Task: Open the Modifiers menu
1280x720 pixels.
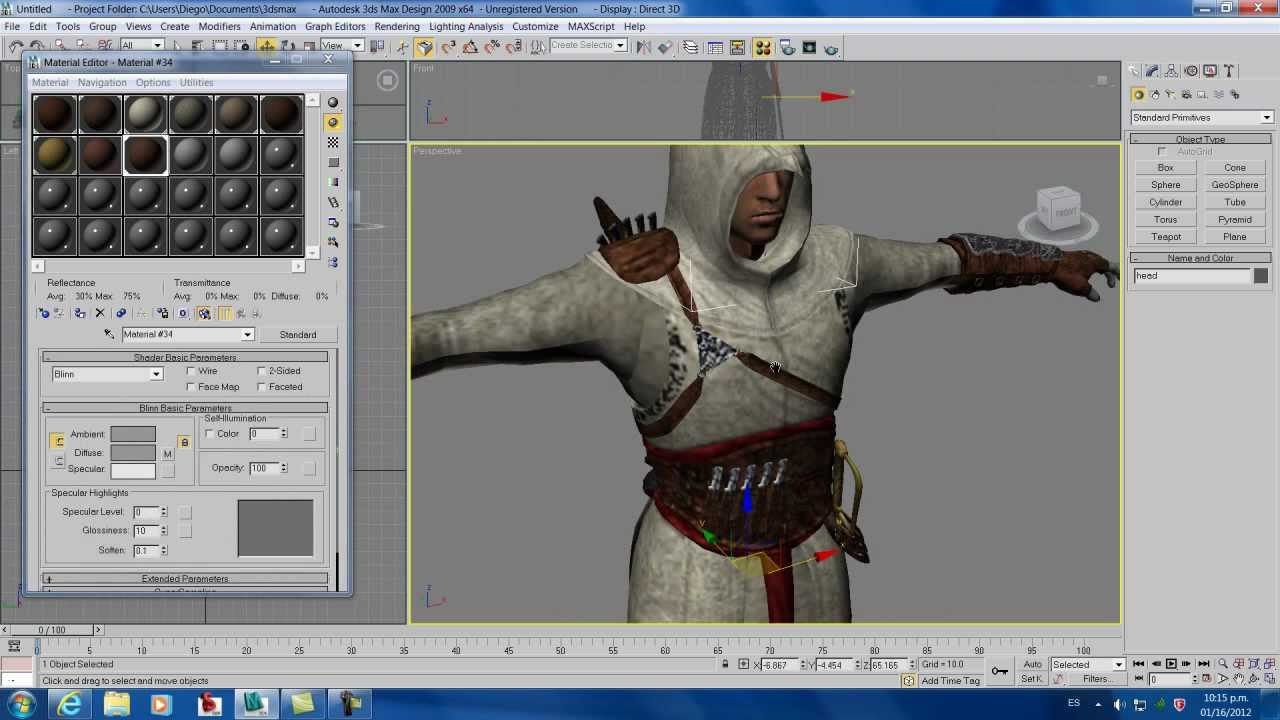Action: tap(219, 26)
